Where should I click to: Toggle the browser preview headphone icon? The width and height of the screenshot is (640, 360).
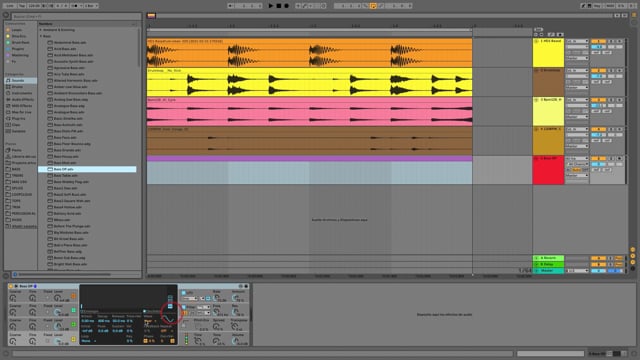pyautogui.click(x=15, y=274)
